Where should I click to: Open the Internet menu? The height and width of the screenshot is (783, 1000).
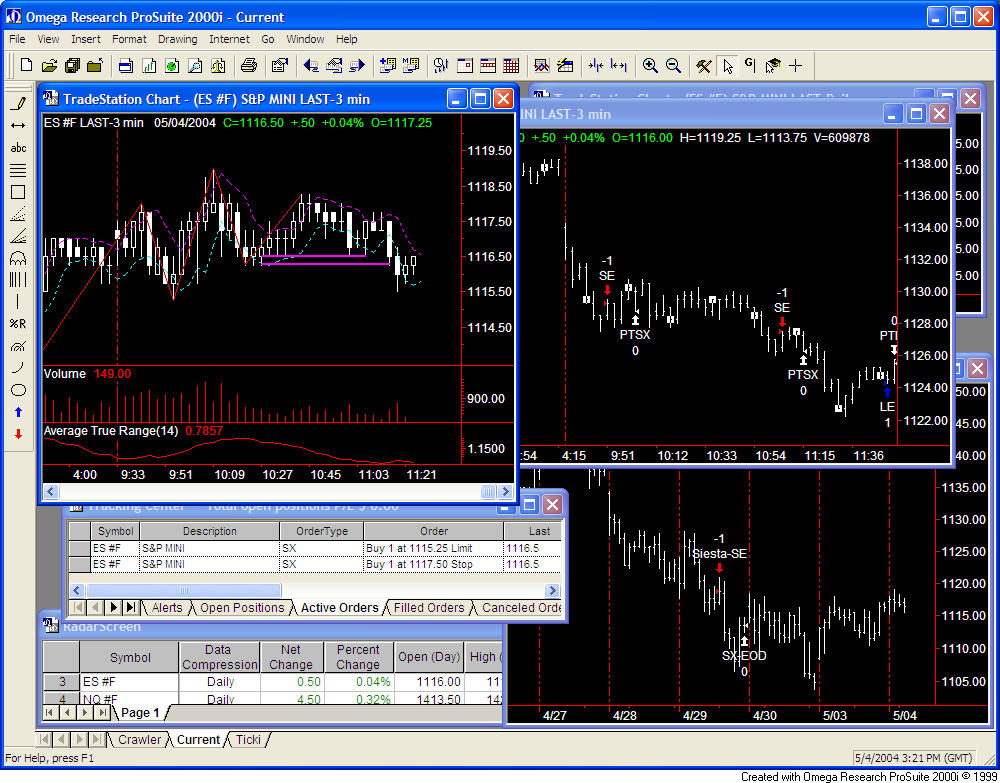(x=230, y=39)
